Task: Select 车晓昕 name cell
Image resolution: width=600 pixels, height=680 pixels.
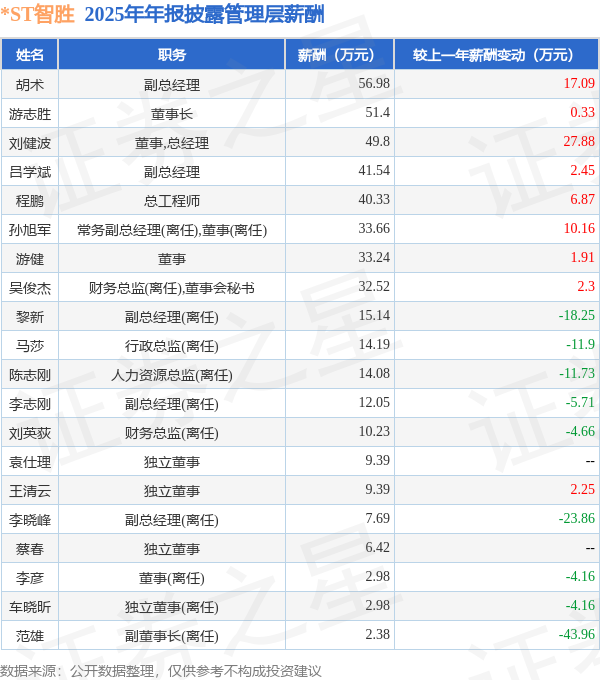Action: coord(29,607)
